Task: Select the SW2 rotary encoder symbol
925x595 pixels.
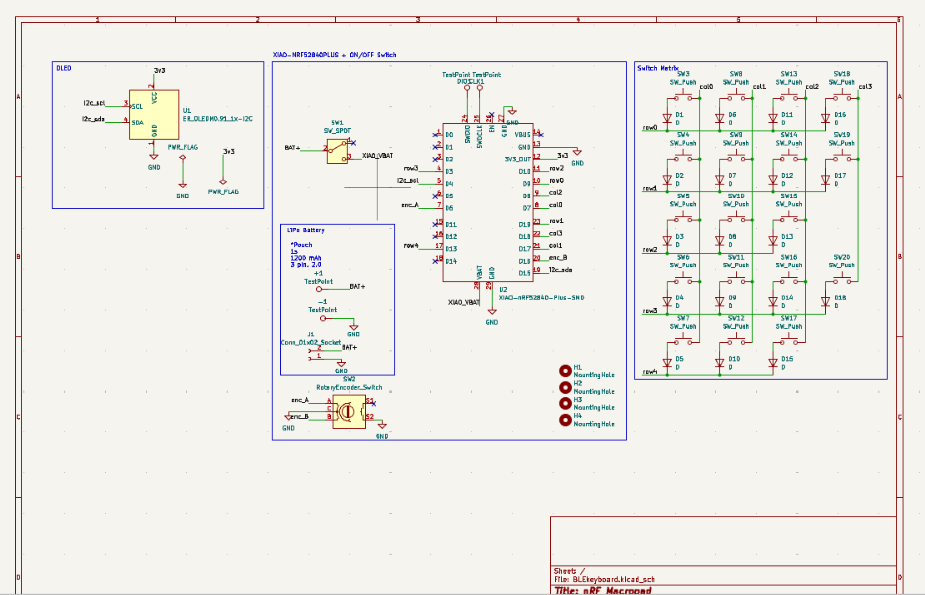Action: [x=349, y=411]
